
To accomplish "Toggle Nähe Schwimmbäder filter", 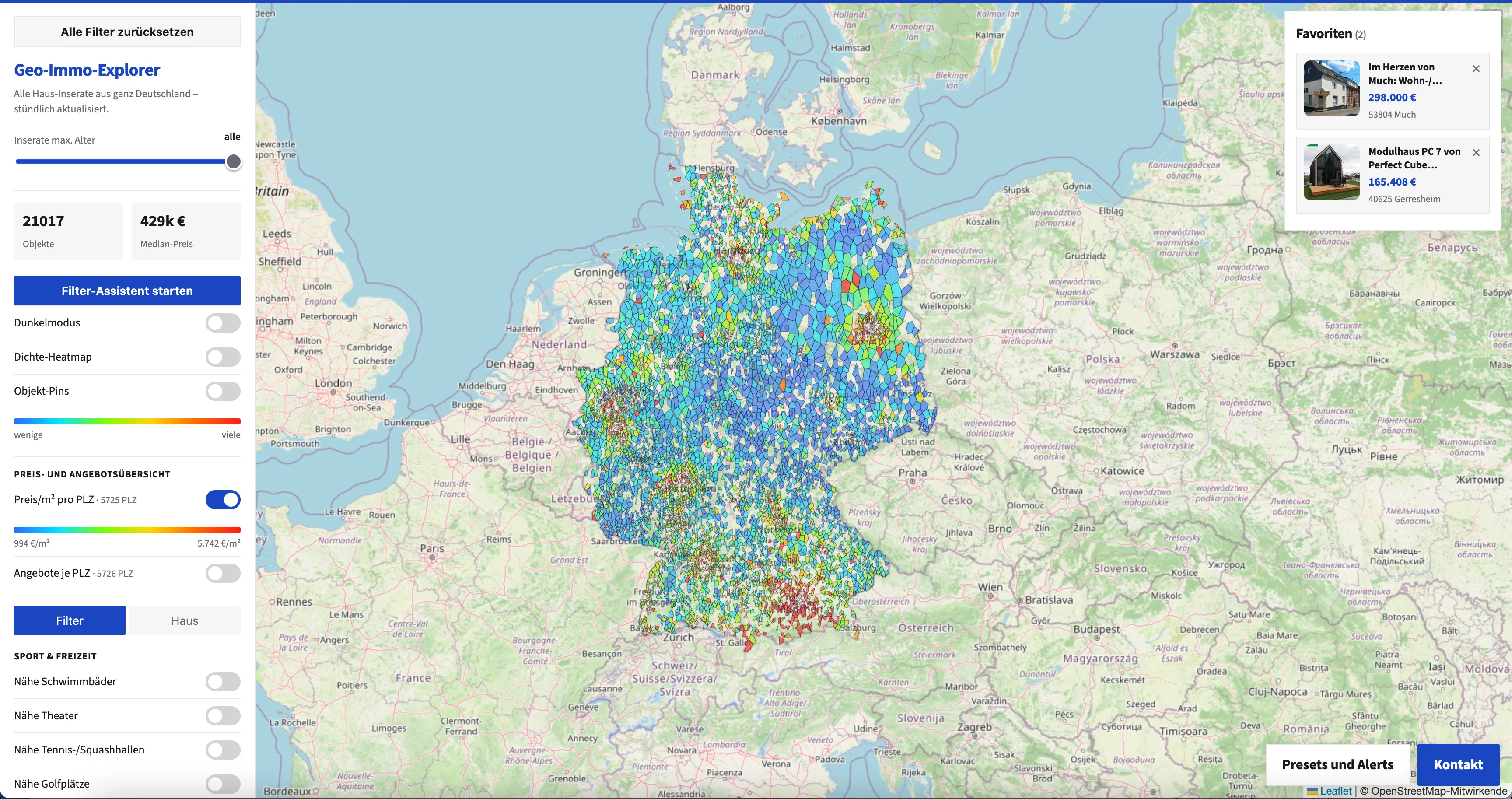I will [223, 682].
